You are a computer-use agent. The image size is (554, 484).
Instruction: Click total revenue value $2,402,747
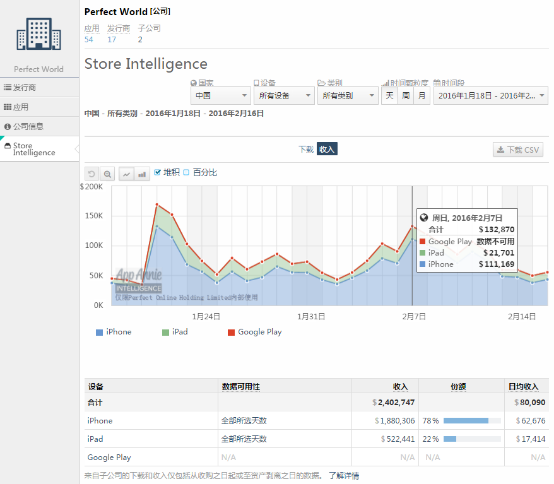tap(393, 402)
